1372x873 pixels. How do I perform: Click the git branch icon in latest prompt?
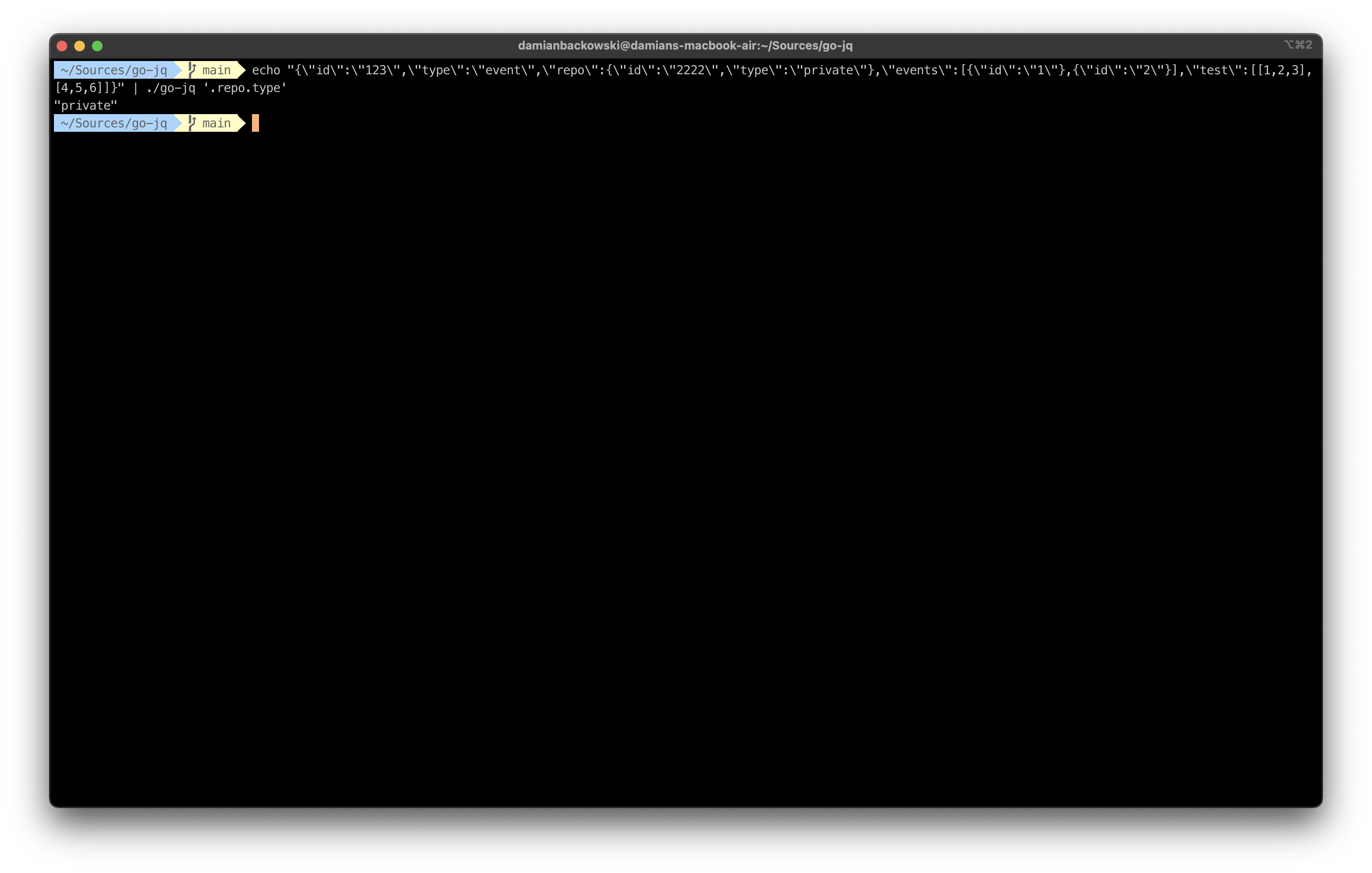tap(192, 123)
